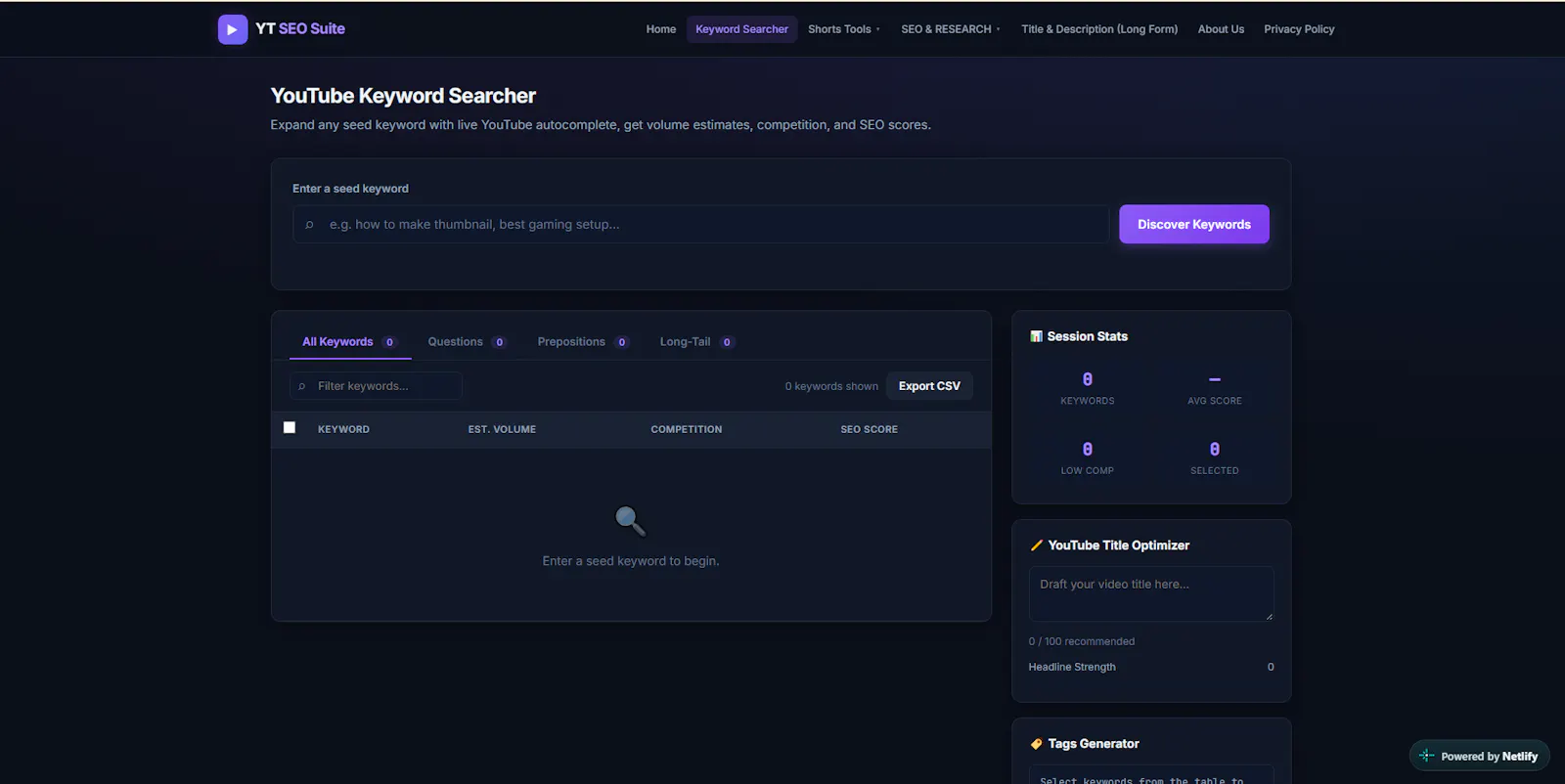Click the resize handle of title textarea
Viewport: 1565px width, 784px height.
1269,616
